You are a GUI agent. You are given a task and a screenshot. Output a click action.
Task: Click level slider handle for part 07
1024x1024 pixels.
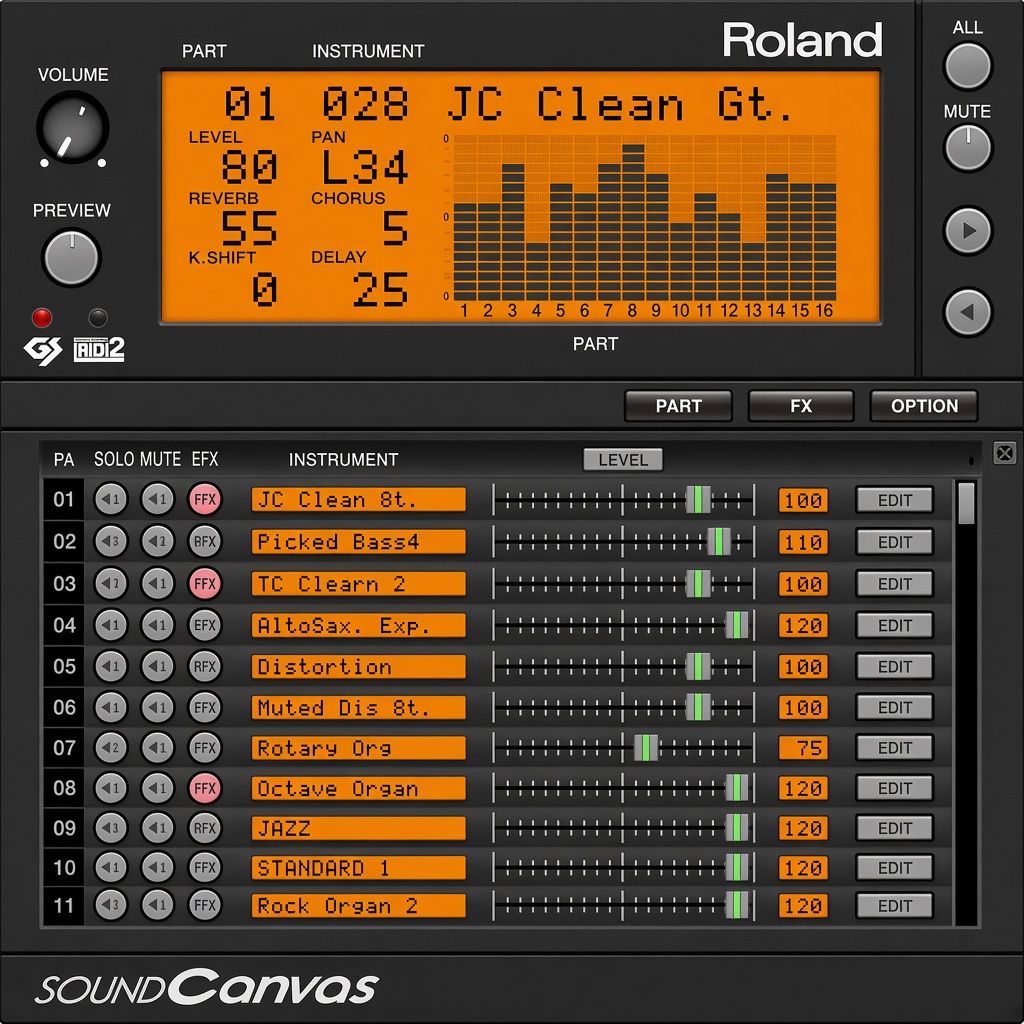click(x=646, y=748)
